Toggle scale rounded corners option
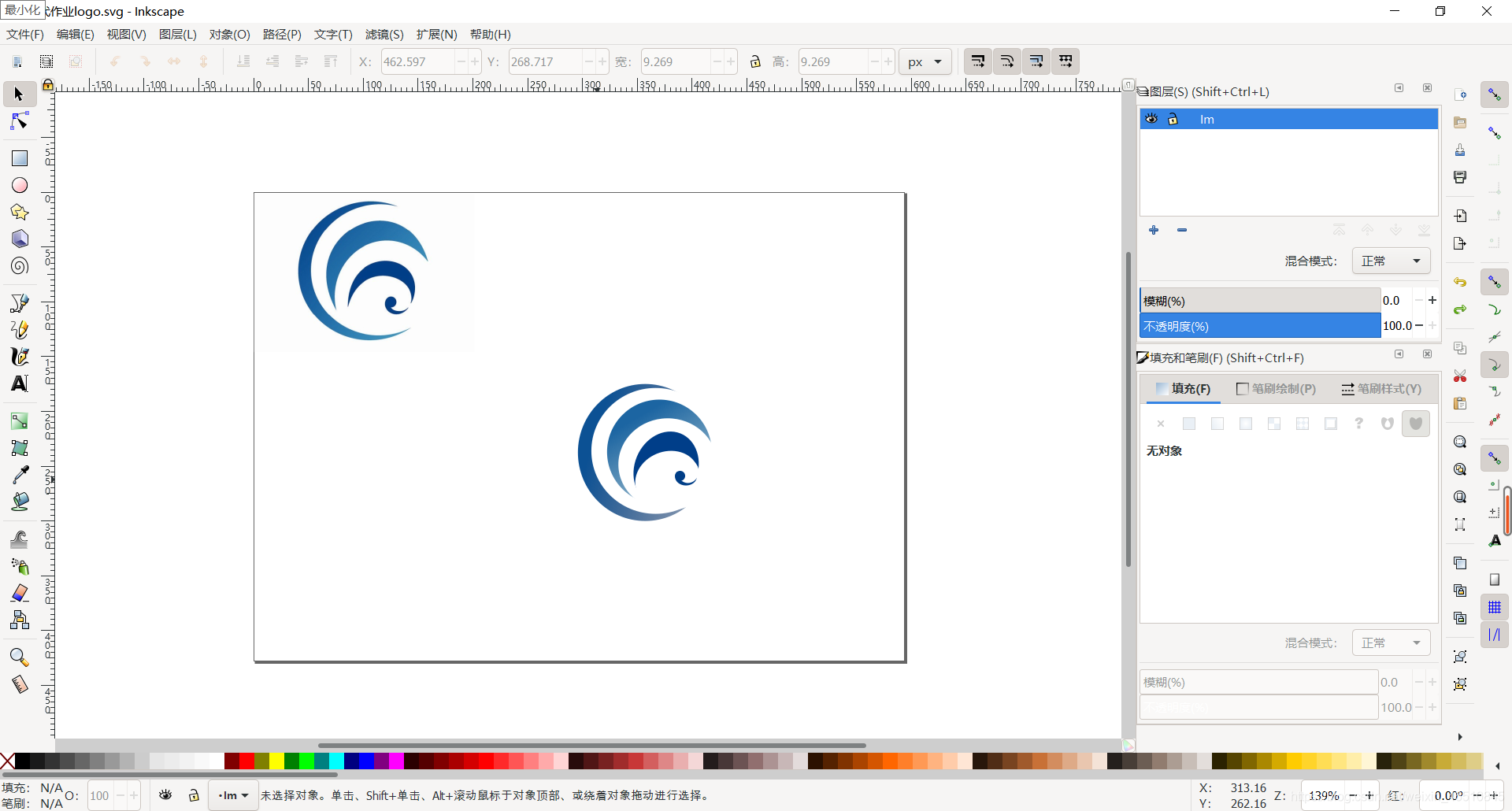 pos(1007,61)
